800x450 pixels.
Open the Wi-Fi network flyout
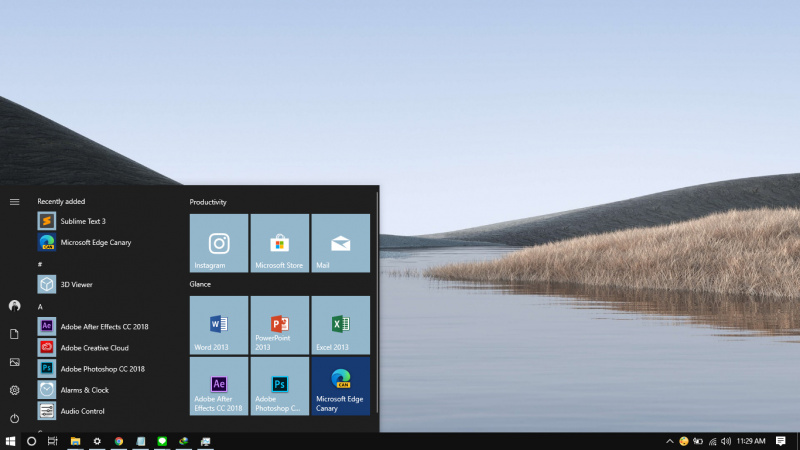712,441
